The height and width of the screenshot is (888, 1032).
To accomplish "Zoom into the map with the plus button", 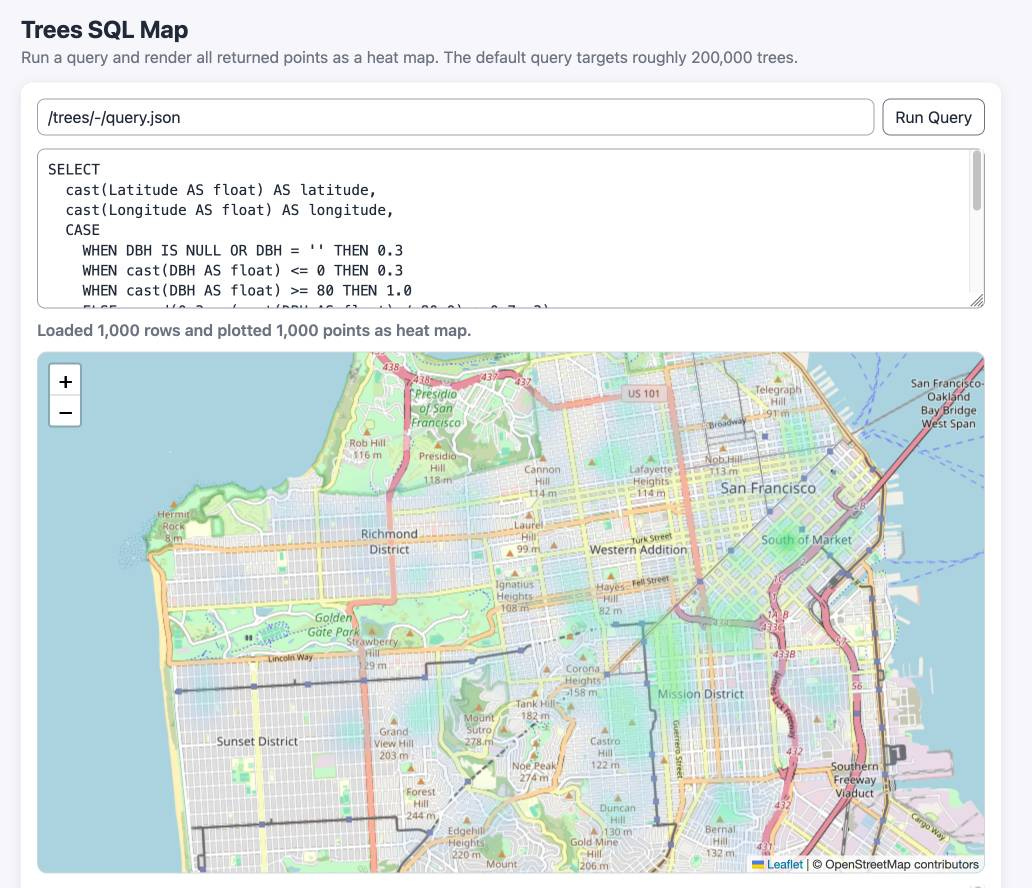I will (x=65, y=381).
